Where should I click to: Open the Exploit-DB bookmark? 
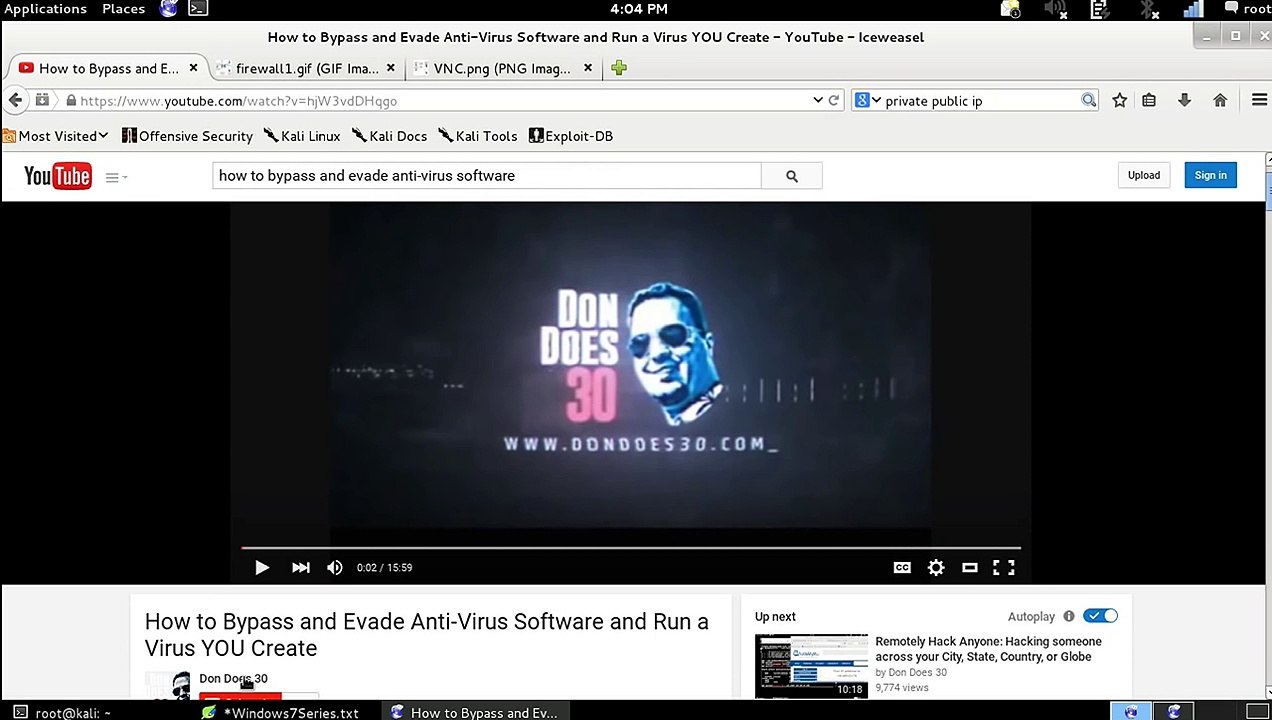(x=571, y=136)
